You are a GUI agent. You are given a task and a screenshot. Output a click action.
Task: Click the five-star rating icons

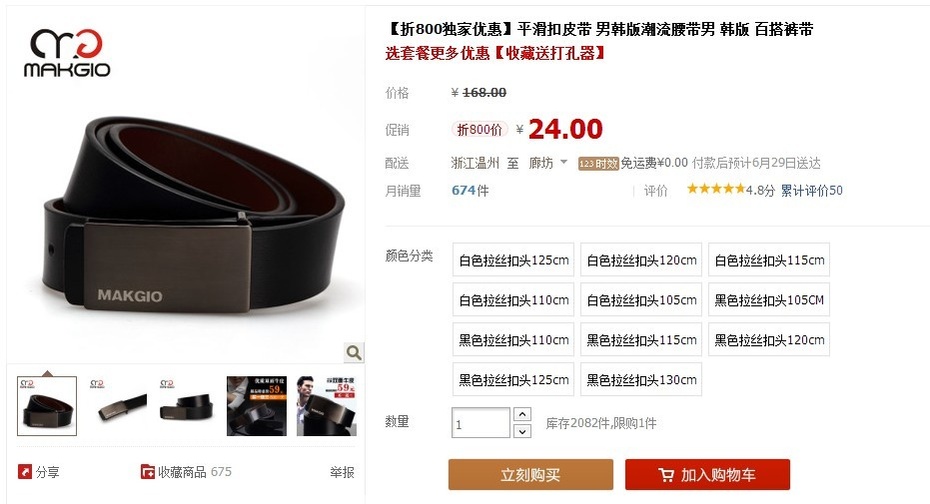tap(715, 189)
